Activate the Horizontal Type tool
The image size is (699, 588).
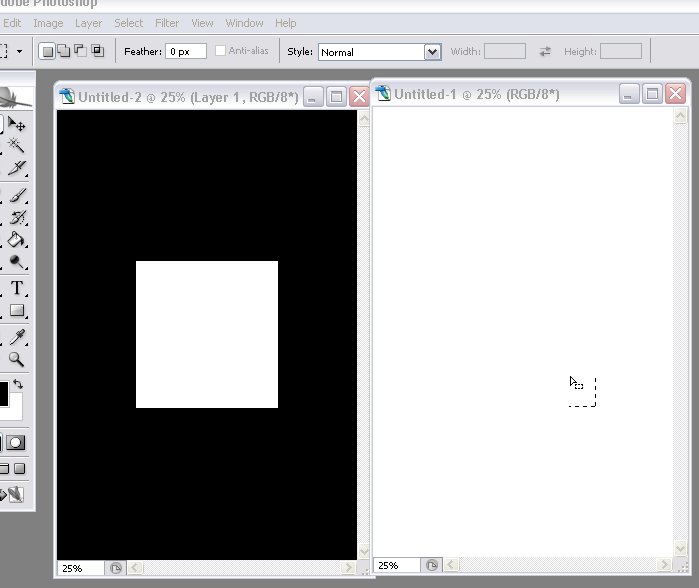click(x=17, y=289)
